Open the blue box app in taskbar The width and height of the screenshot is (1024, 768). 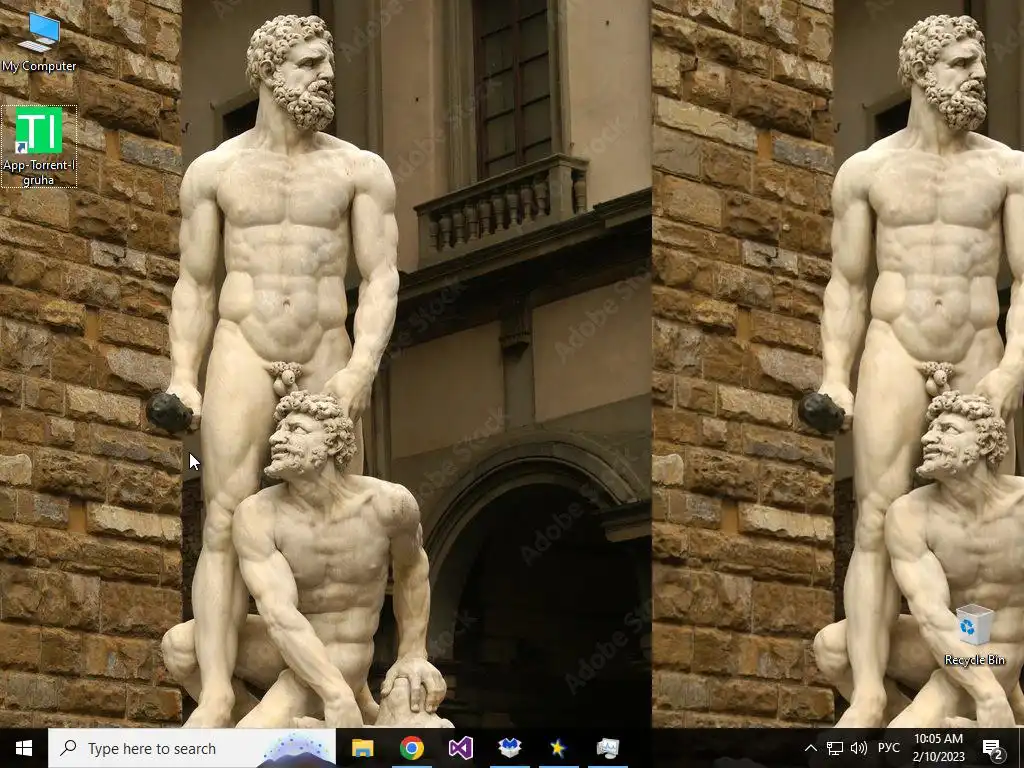point(509,748)
